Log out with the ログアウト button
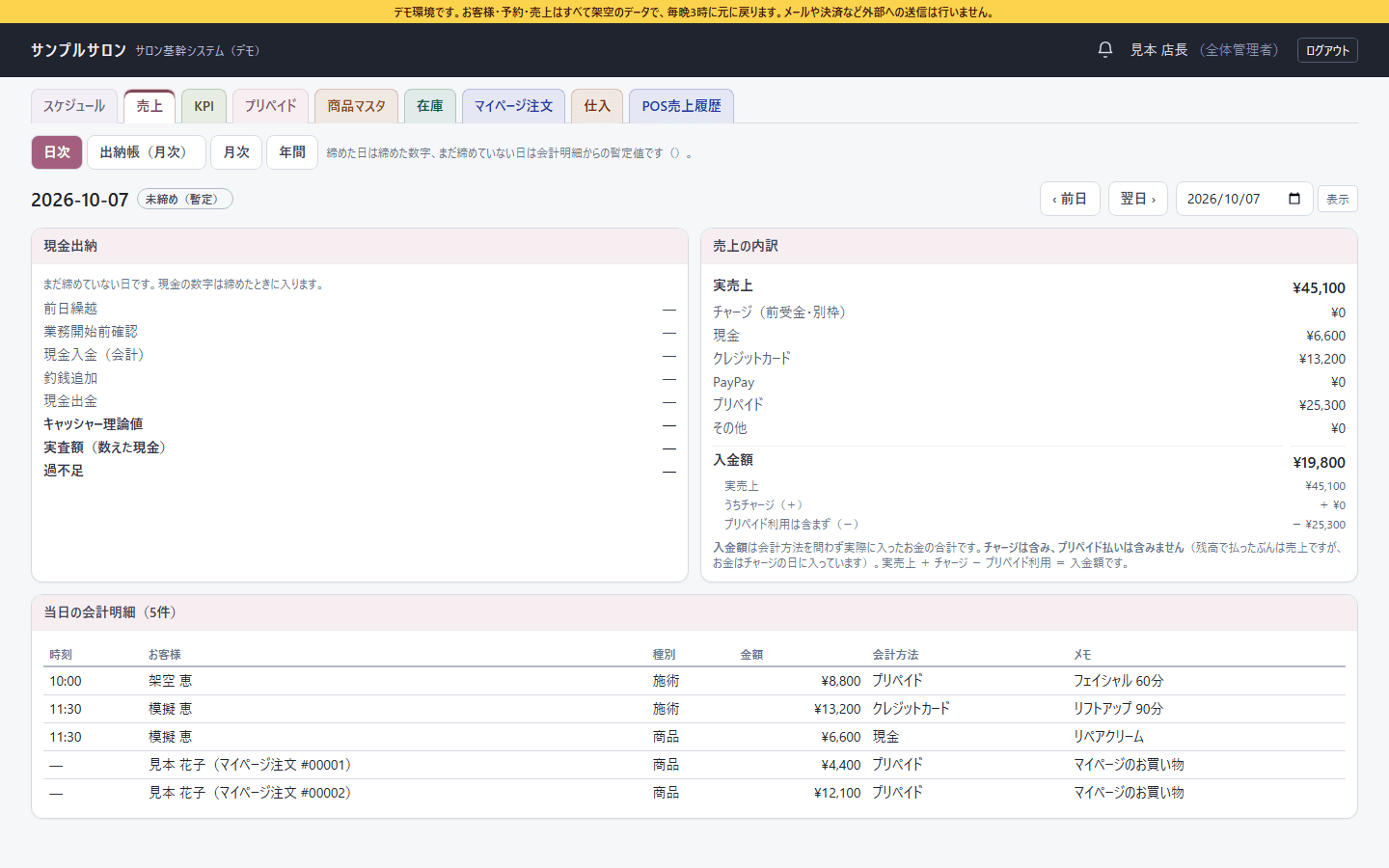 (x=1327, y=50)
